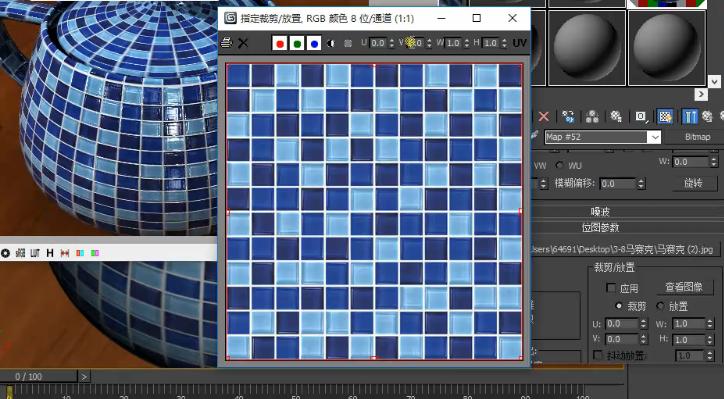Click the checkered Show Shaded Material in Viewport icon
This screenshot has height=399, width=724.
pyautogui.click(x=665, y=116)
